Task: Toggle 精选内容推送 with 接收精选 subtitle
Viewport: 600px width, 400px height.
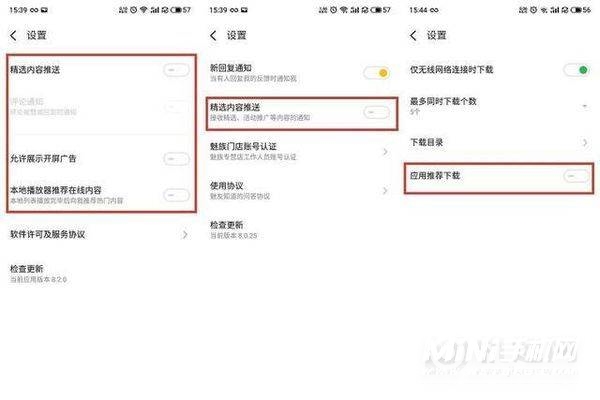Action: pos(377,112)
